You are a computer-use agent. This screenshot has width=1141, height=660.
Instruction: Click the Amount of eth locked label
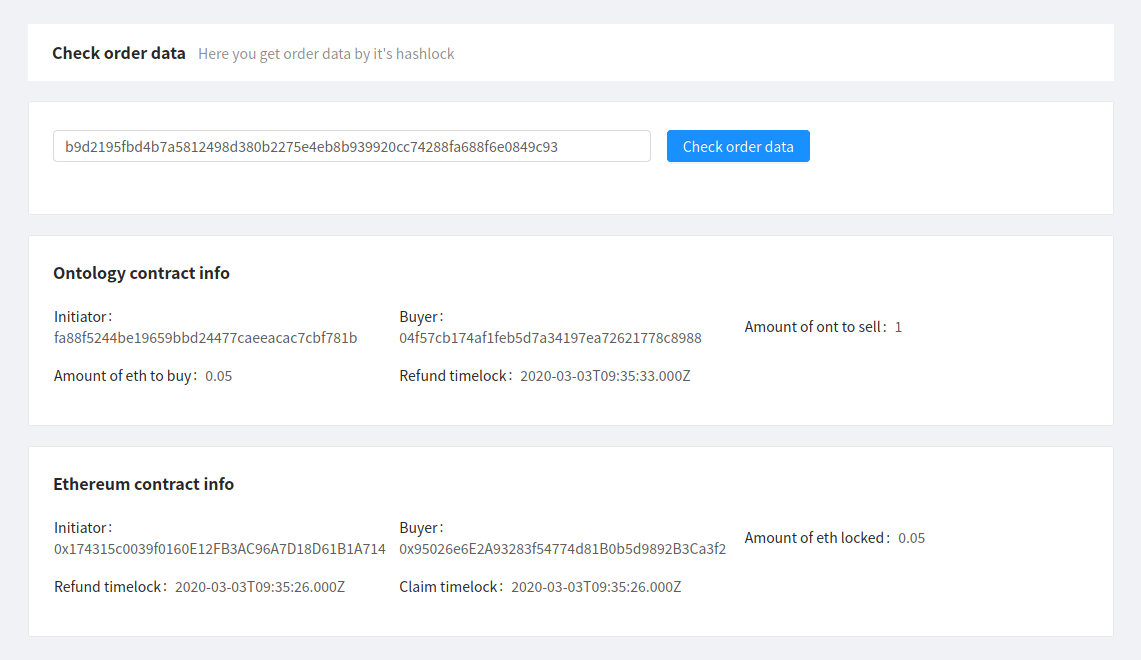pyautogui.click(x=817, y=538)
